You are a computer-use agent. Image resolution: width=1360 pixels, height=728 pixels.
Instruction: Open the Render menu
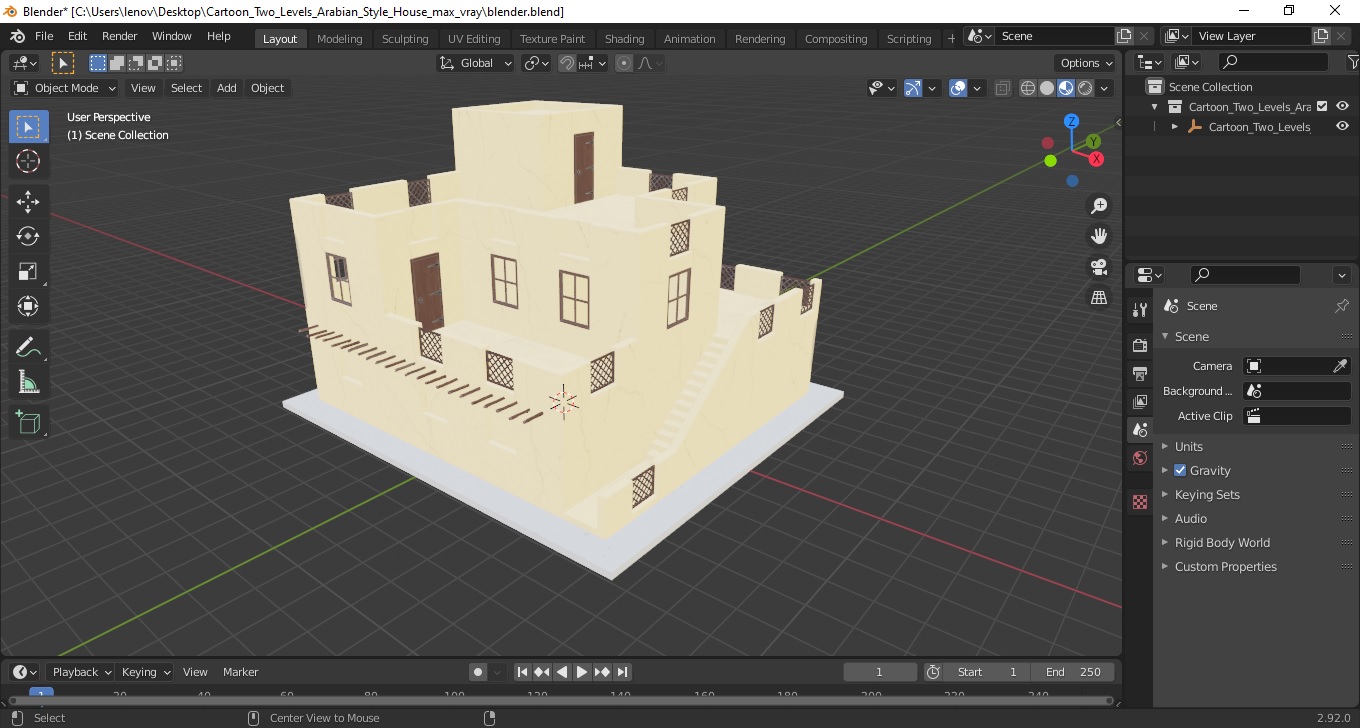(x=120, y=36)
